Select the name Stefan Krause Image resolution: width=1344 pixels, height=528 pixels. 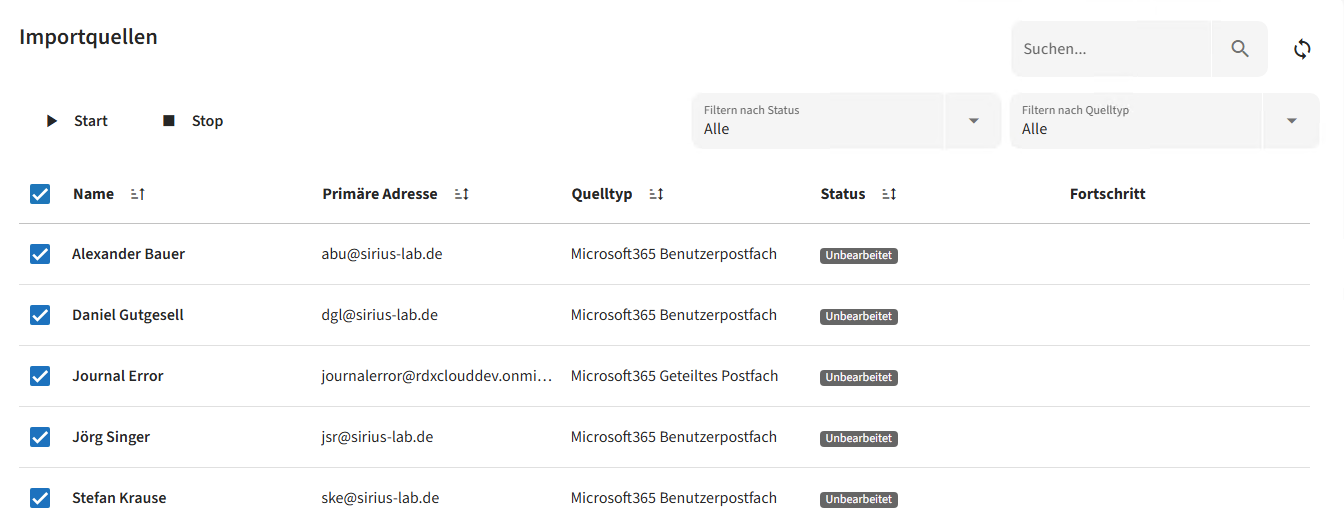point(119,498)
